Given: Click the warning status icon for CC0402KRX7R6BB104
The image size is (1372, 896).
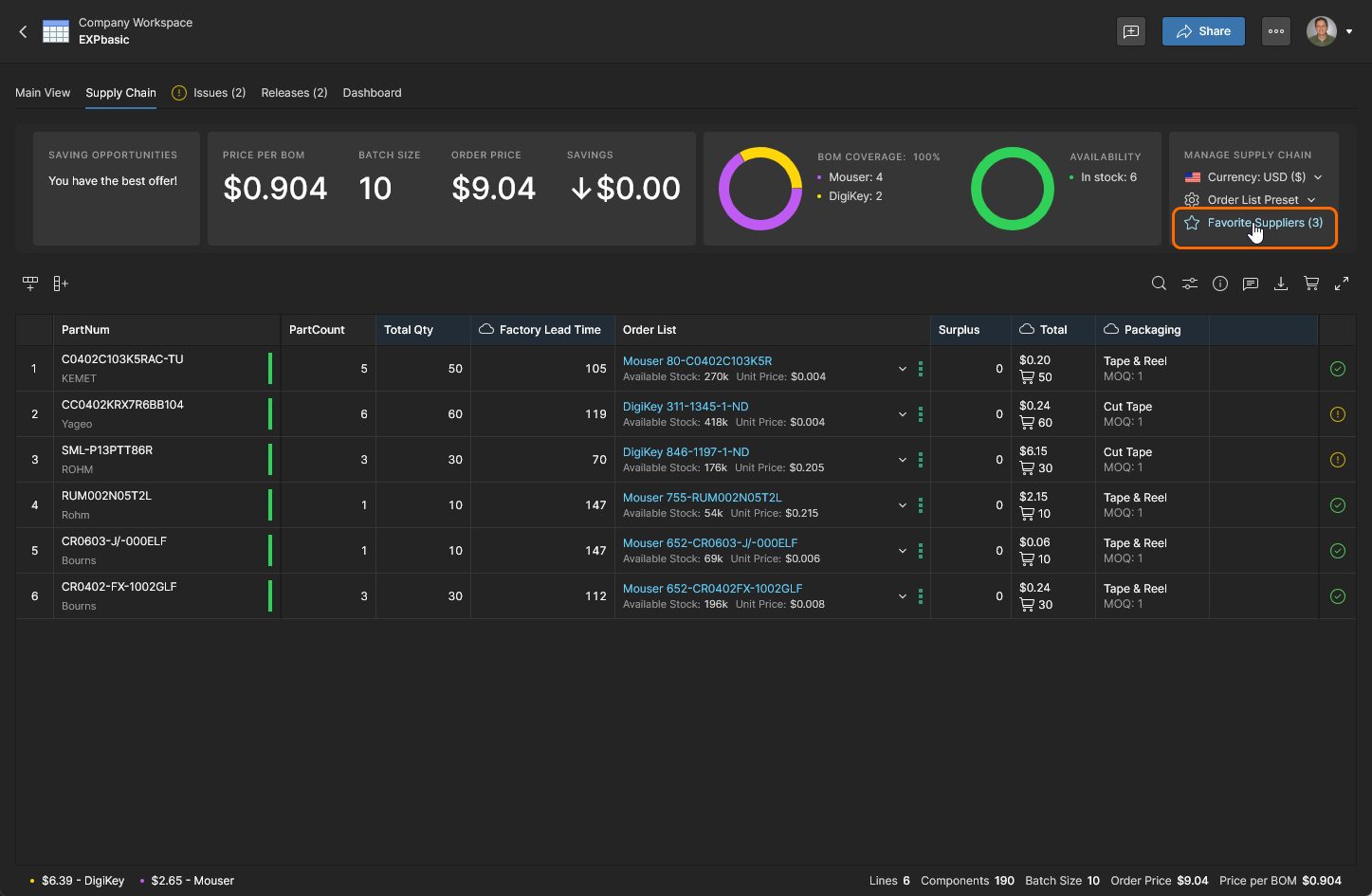Looking at the screenshot, I should click(x=1338, y=414).
